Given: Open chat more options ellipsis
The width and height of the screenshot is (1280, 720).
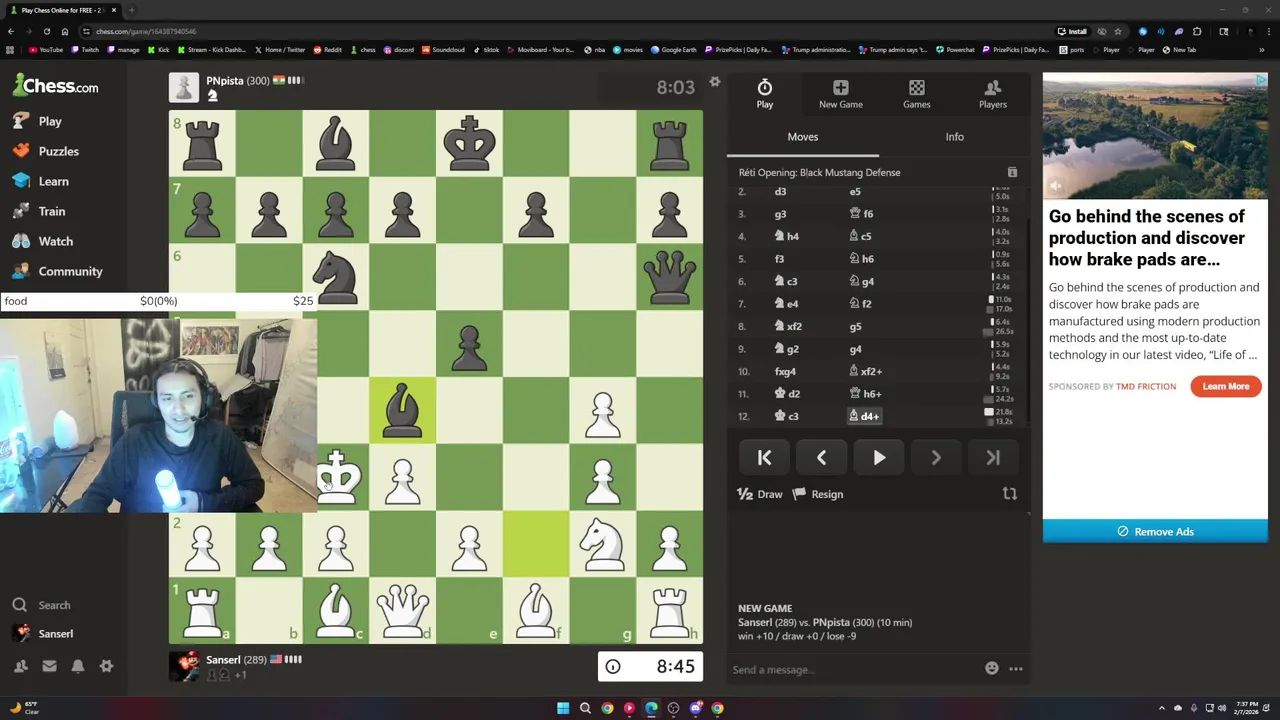Looking at the screenshot, I should pos(1016,669).
